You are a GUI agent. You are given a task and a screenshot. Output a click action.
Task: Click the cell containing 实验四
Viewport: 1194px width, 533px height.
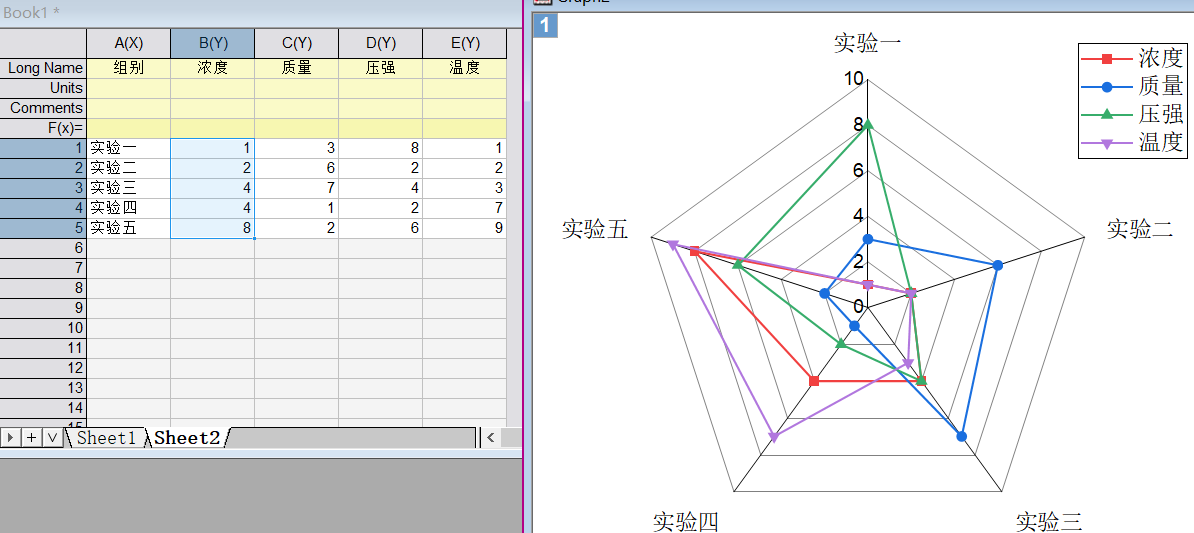coord(128,208)
